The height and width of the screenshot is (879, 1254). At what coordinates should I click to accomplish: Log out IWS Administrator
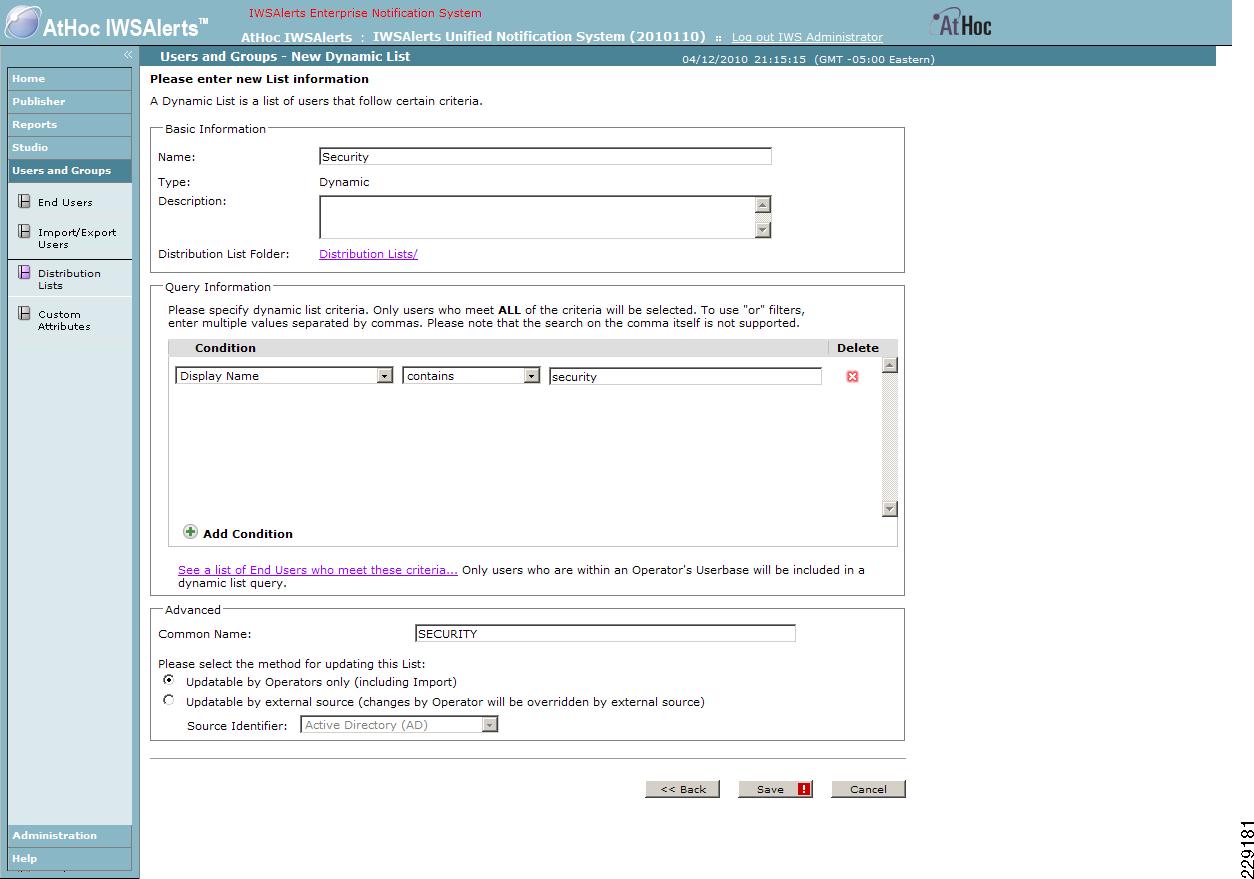(807, 37)
